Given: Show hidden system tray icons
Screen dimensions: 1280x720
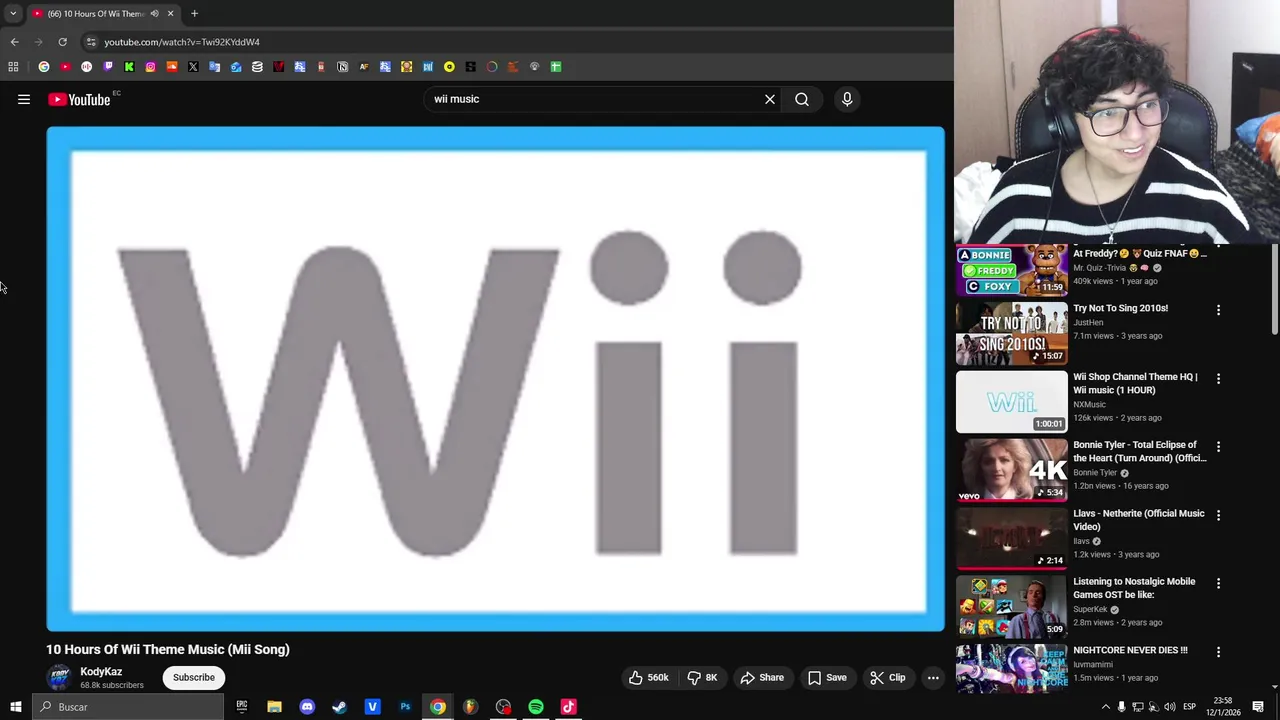Looking at the screenshot, I should click(x=1105, y=707).
